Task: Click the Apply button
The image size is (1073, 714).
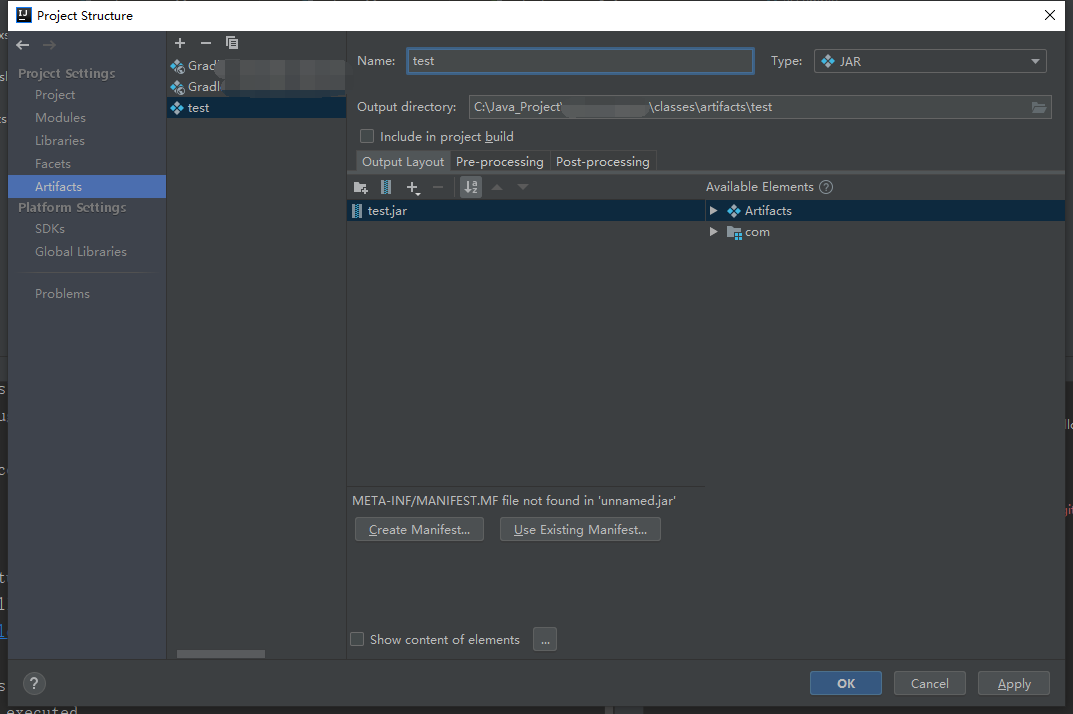Action: click(1013, 683)
